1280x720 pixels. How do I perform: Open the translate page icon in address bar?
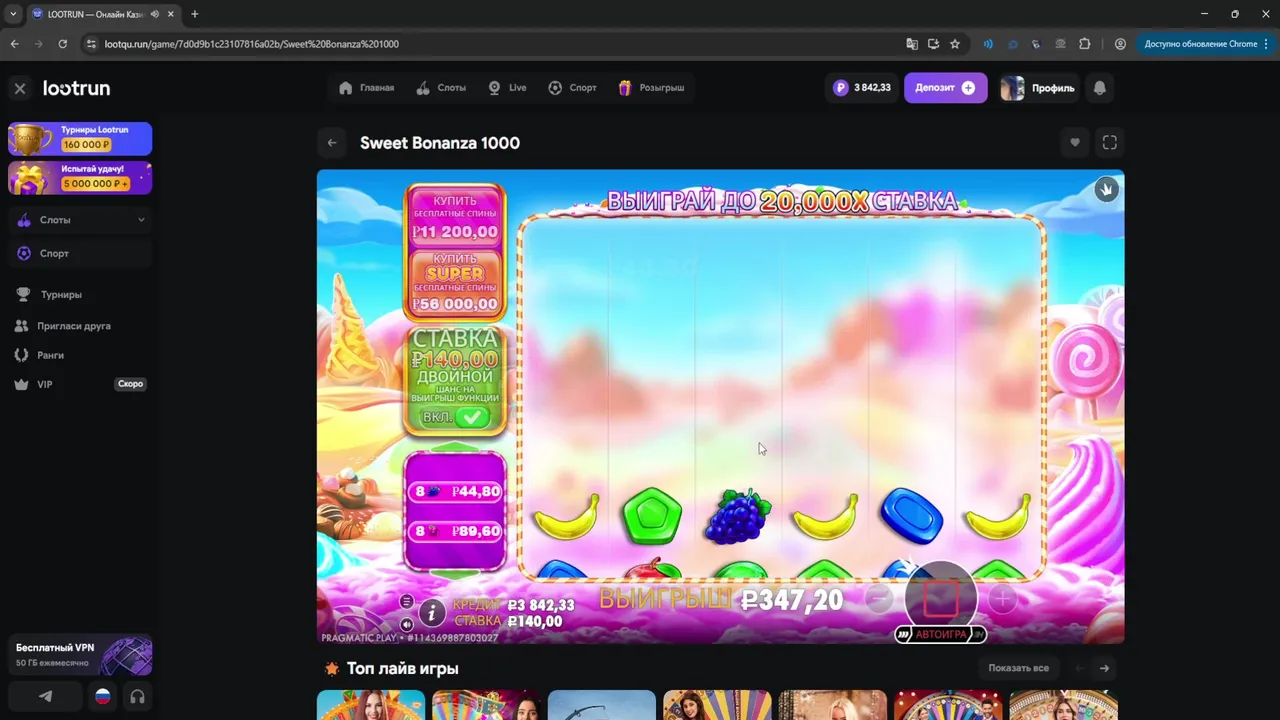click(912, 44)
